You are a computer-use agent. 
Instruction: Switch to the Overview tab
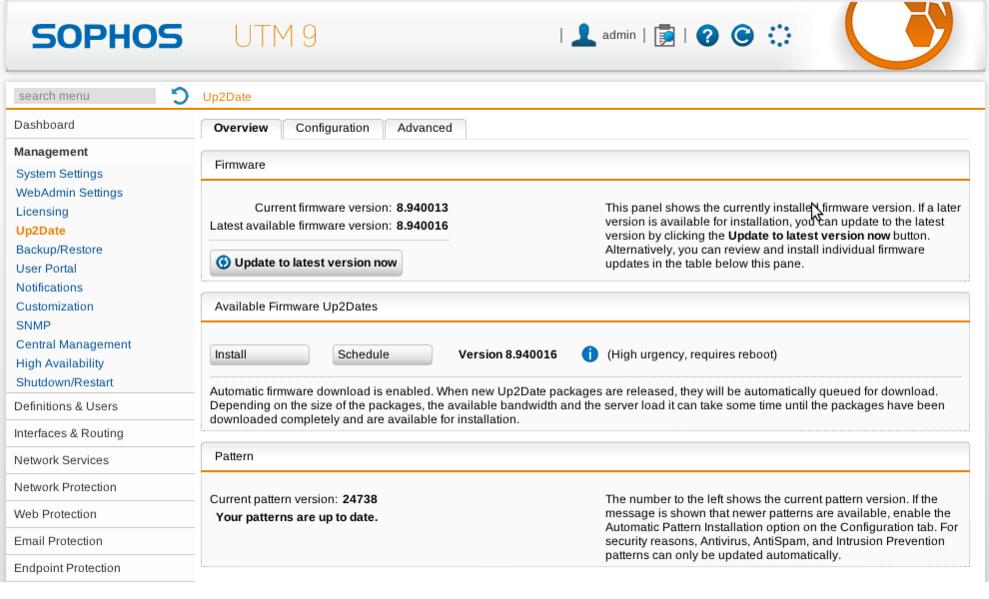tap(241, 128)
